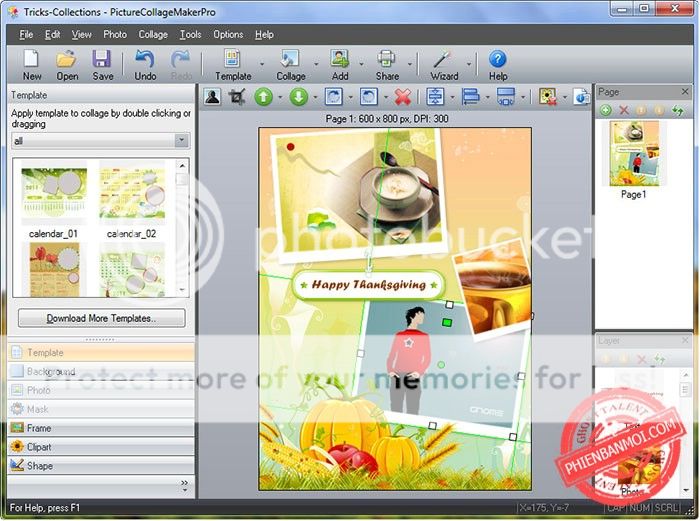The width and height of the screenshot is (700, 521).
Task: Click the align objects icon
Action: coord(471,96)
